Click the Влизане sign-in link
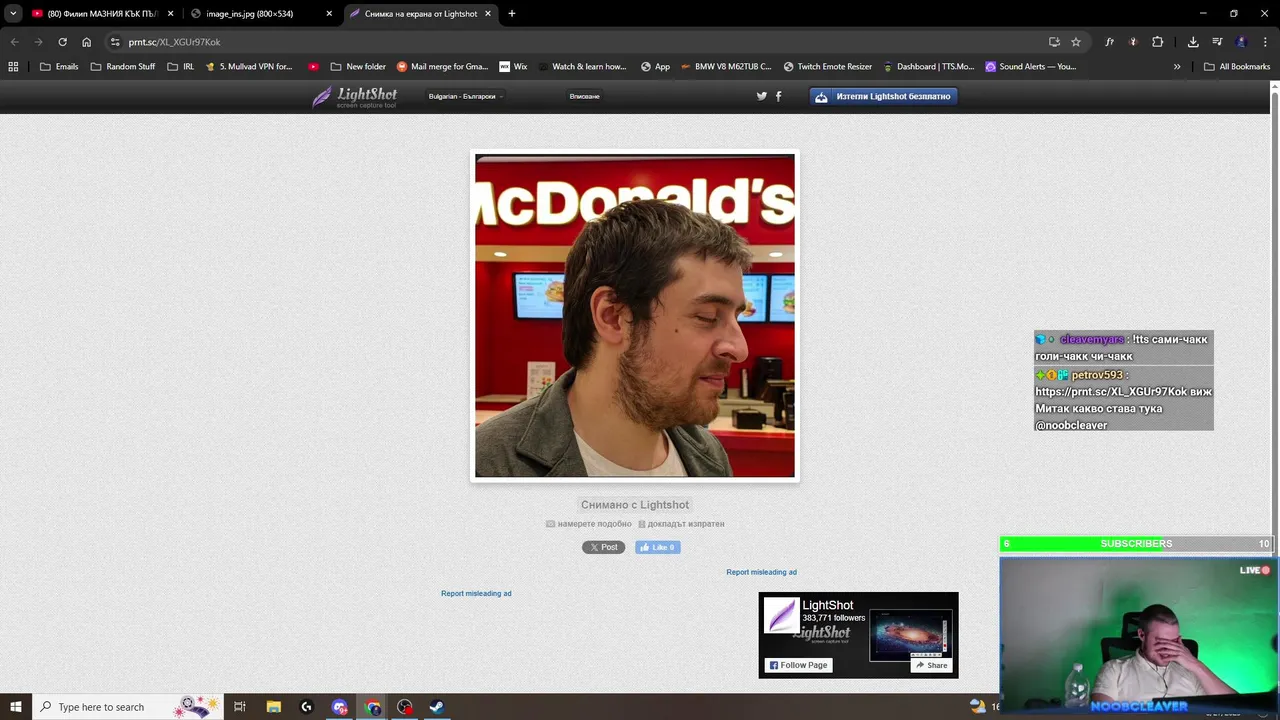This screenshot has width=1280, height=720. coord(584,96)
